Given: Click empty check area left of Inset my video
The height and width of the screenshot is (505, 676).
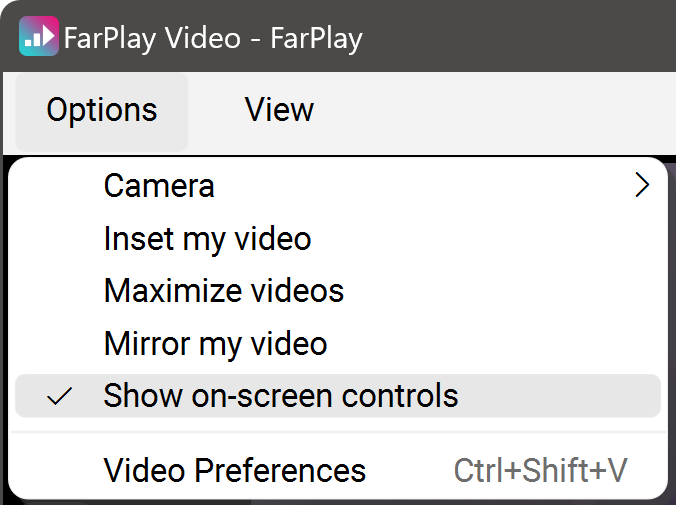Looking at the screenshot, I should pos(61,239).
